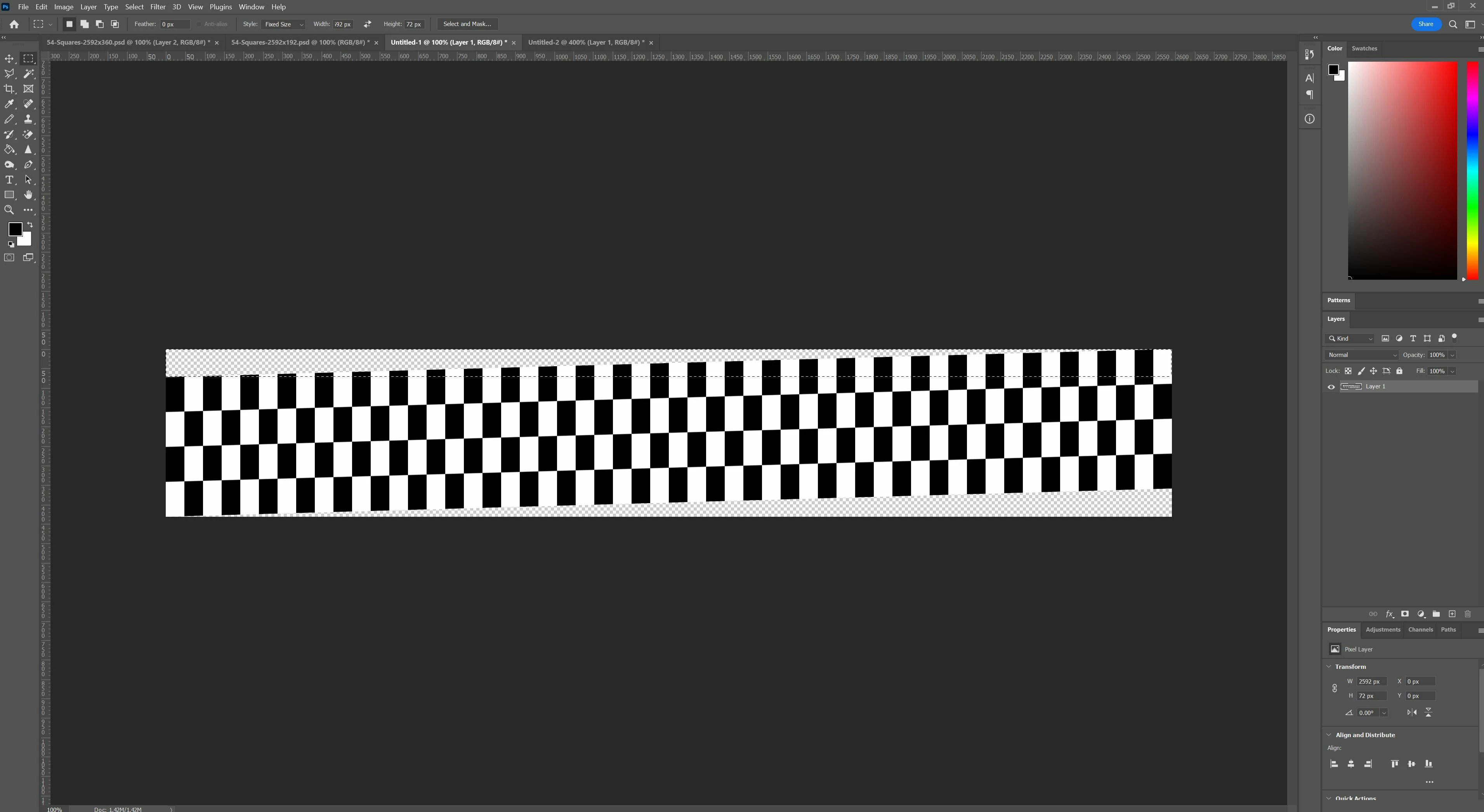Select the Paint Bucket tool
The height and width of the screenshot is (812, 1484).
pos(9,149)
